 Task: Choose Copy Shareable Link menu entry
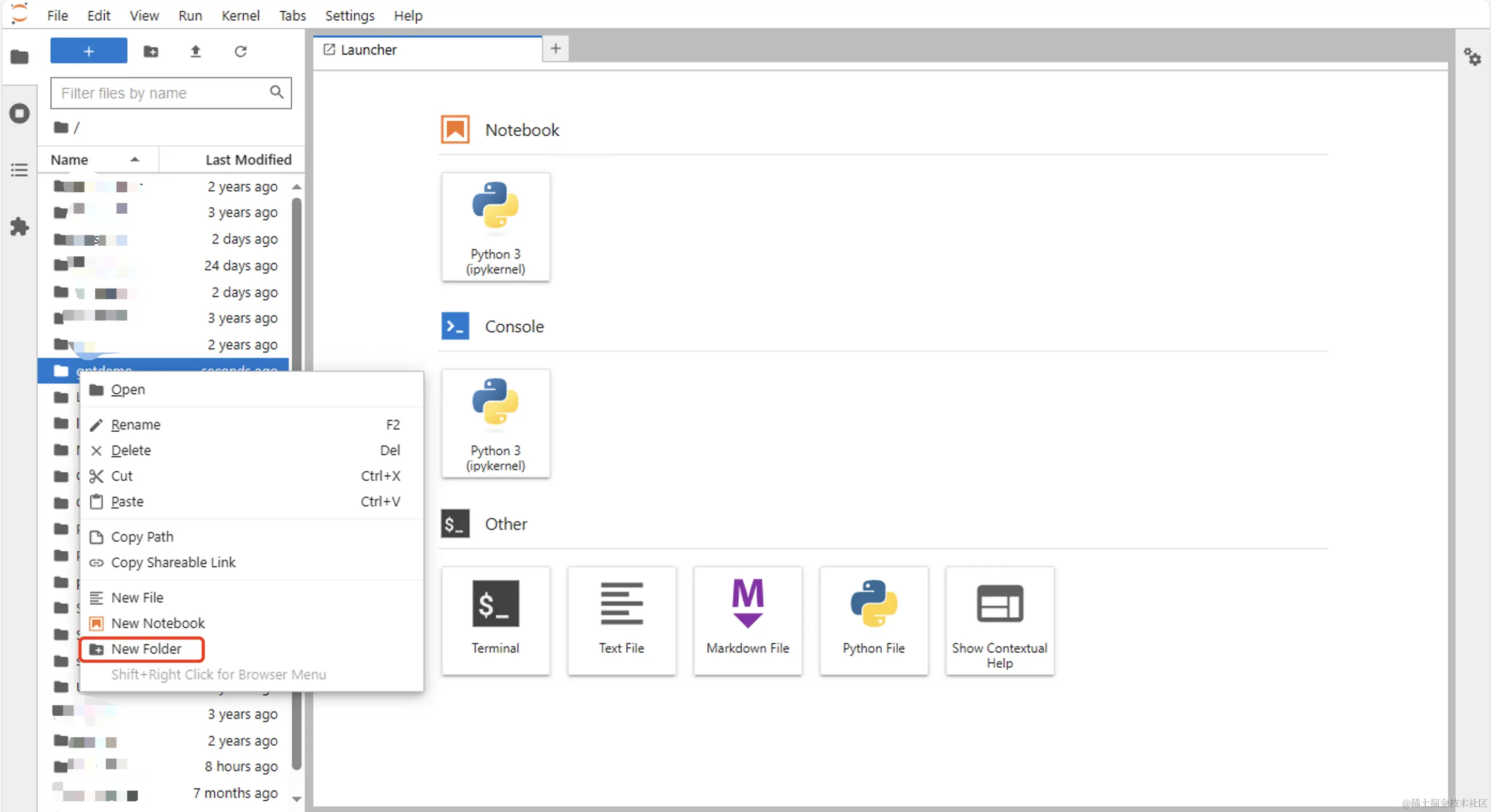(x=173, y=563)
